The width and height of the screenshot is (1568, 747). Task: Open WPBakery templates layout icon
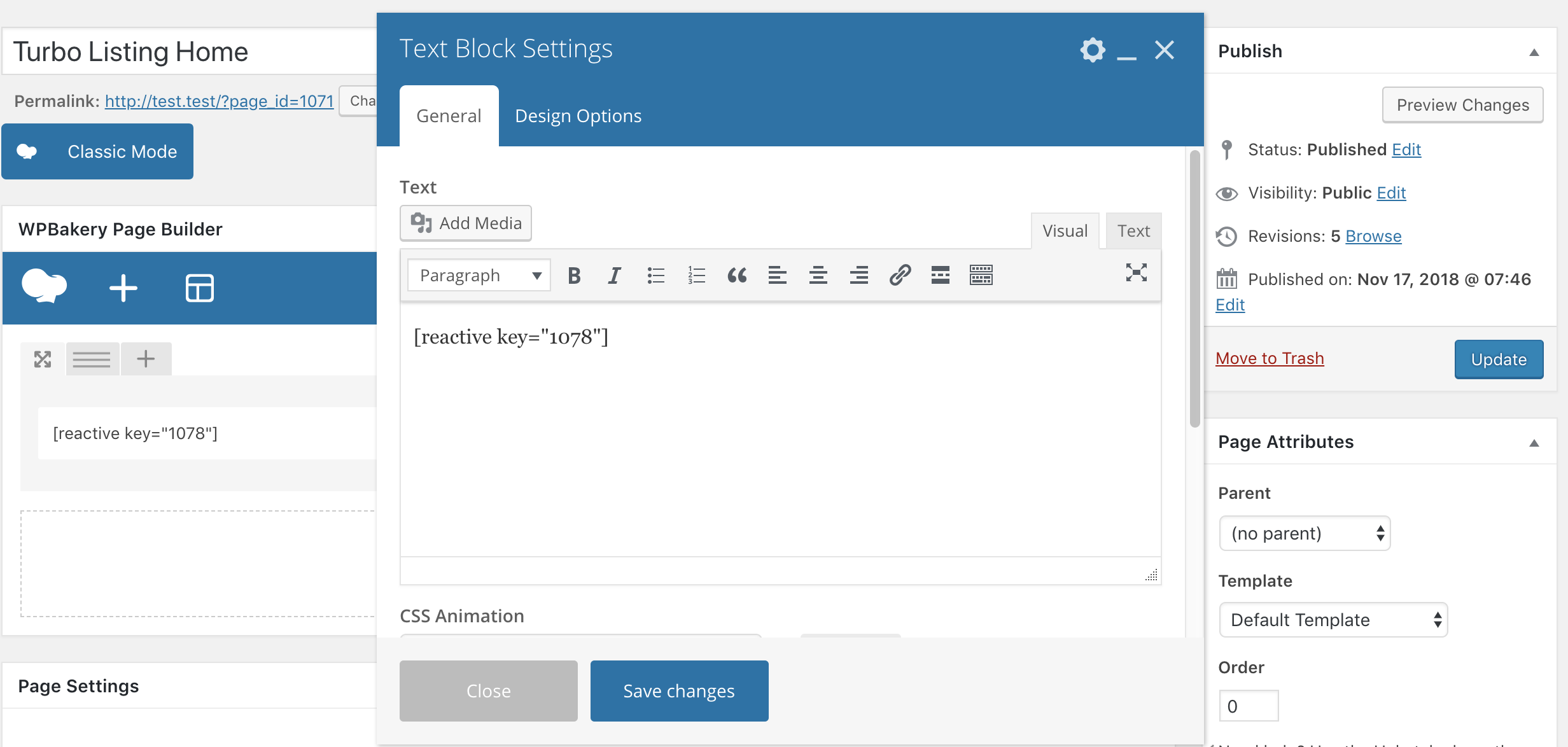[199, 288]
